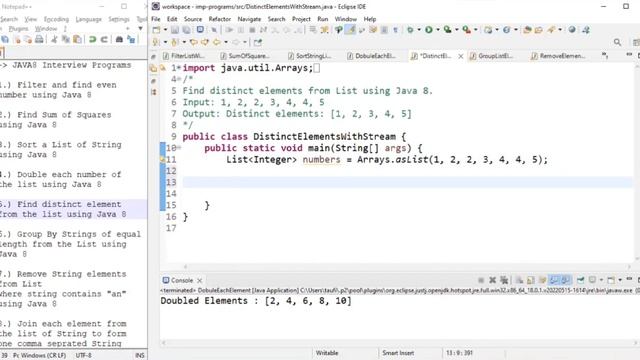
Task: Open the Run menu in Eclipse
Action: [x=322, y=19]
